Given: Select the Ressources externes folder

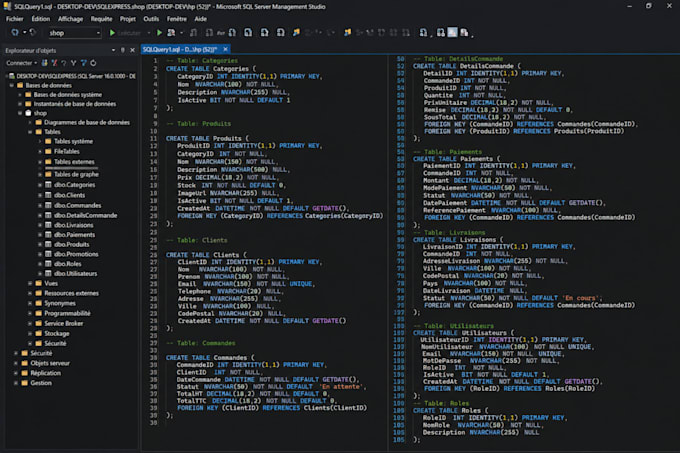Looking at the screenshot, I should 72,293.
